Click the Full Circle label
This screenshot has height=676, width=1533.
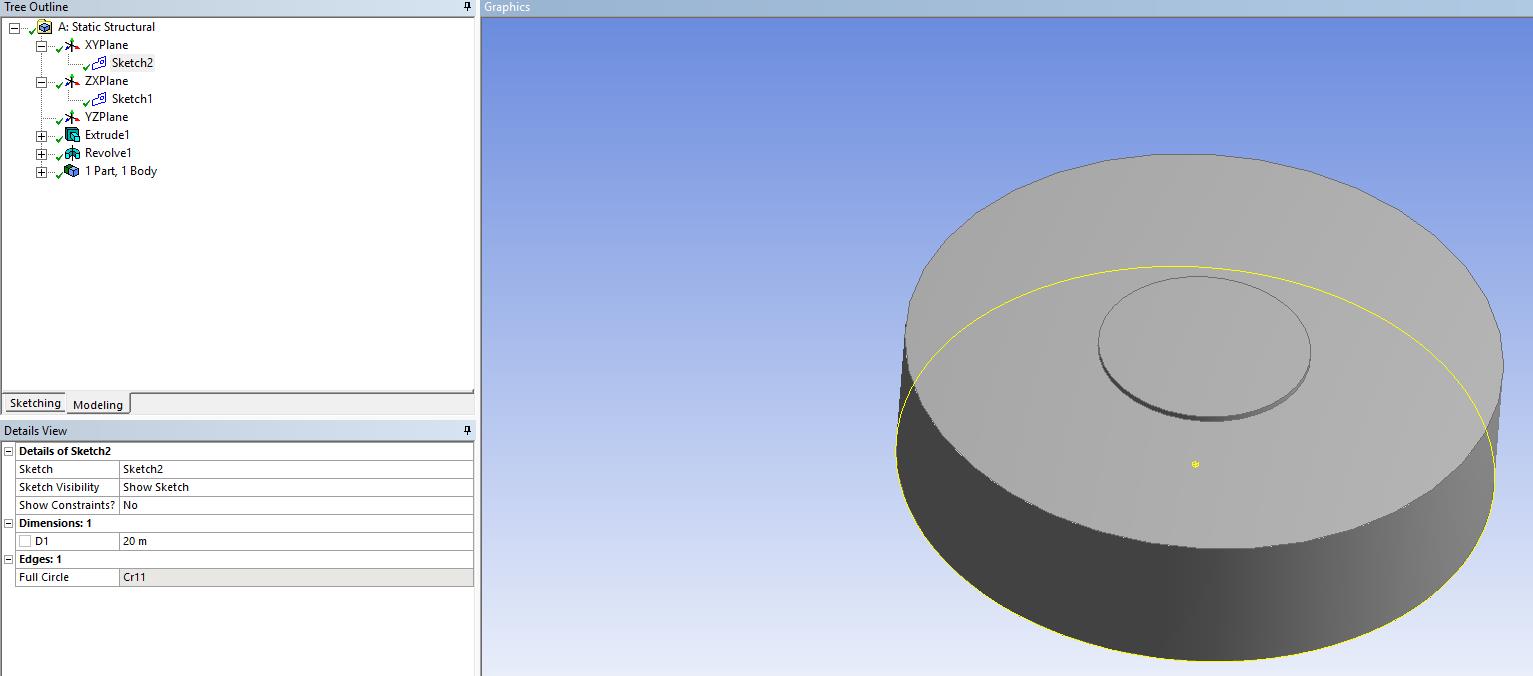(x=44, y=577)
